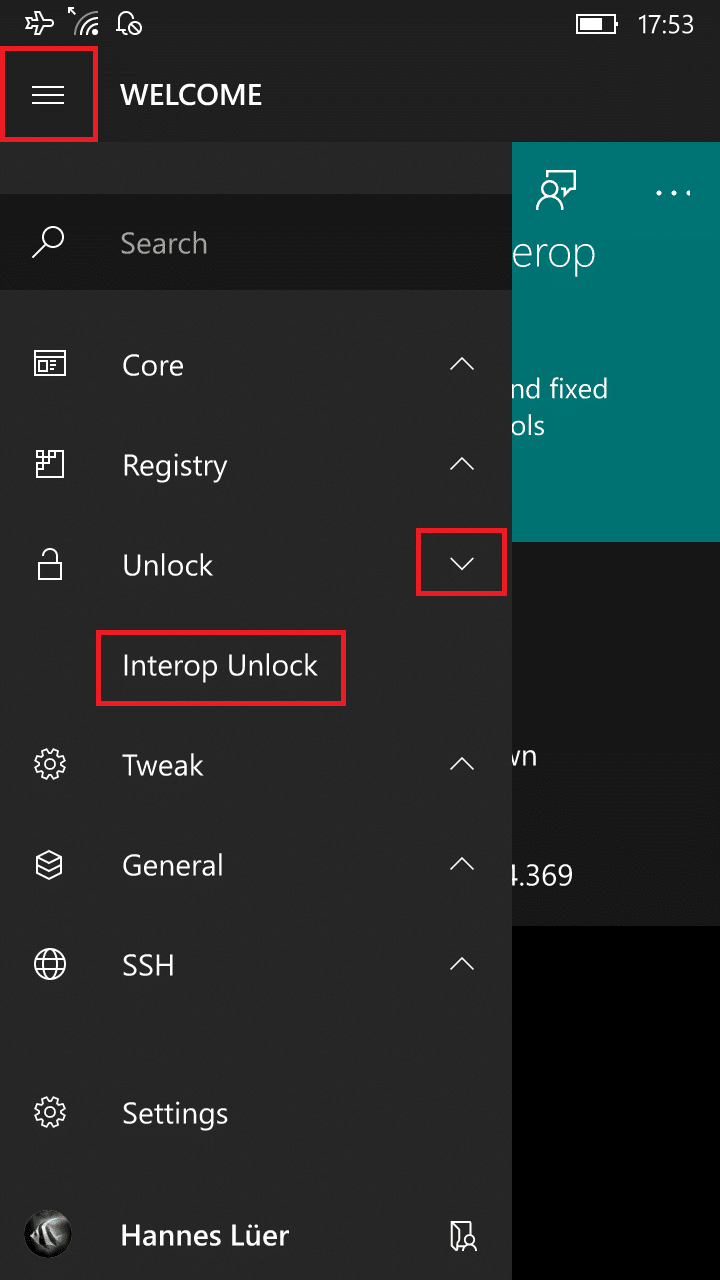Tap the SSH globe icon
Screen dimensions: 720x1280
[x=49, y=965]
